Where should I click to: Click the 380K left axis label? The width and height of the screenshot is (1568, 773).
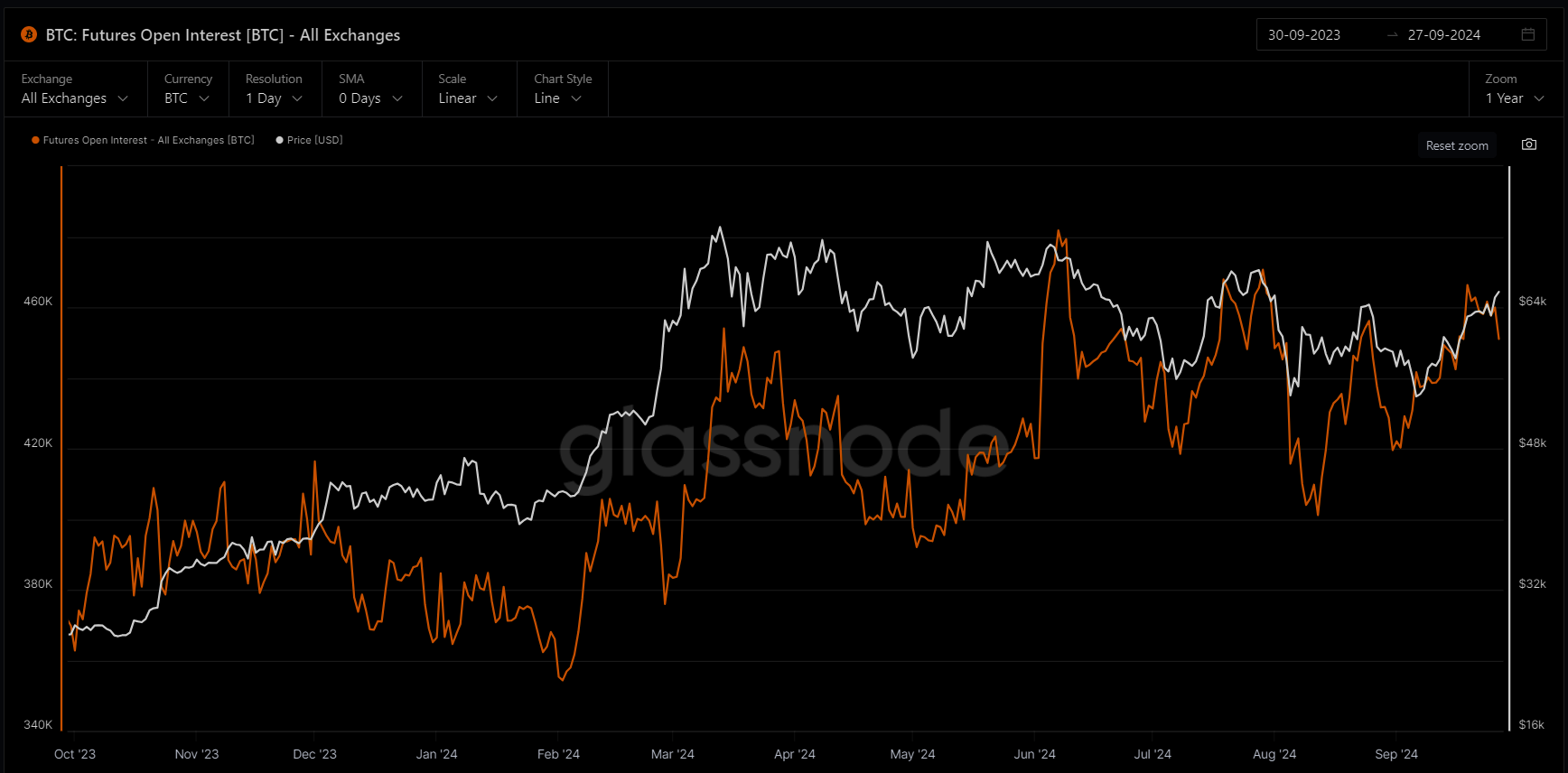[38, 584]
